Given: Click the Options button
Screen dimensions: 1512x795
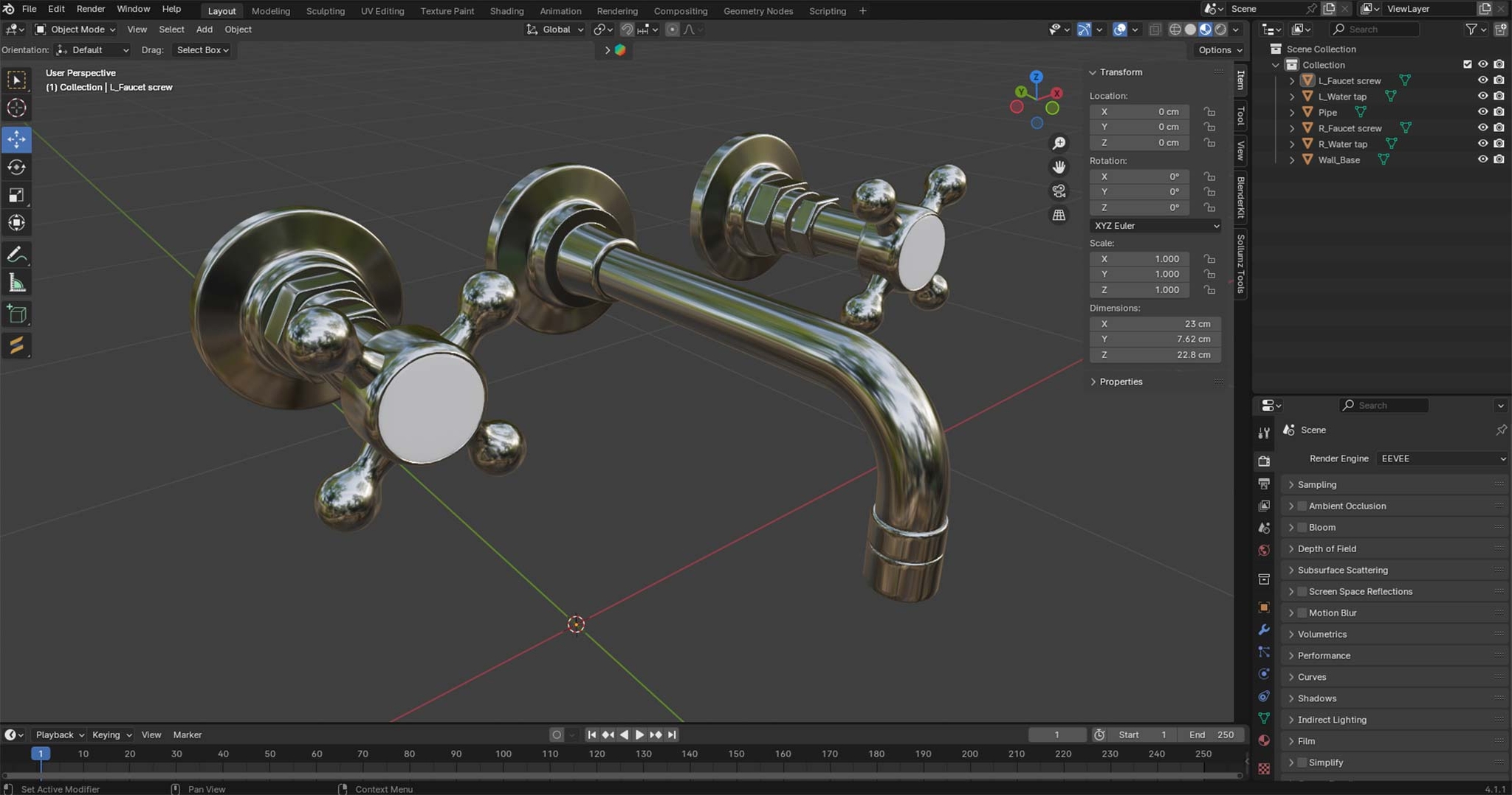Looking at the screenshot, I should 1220,50.
